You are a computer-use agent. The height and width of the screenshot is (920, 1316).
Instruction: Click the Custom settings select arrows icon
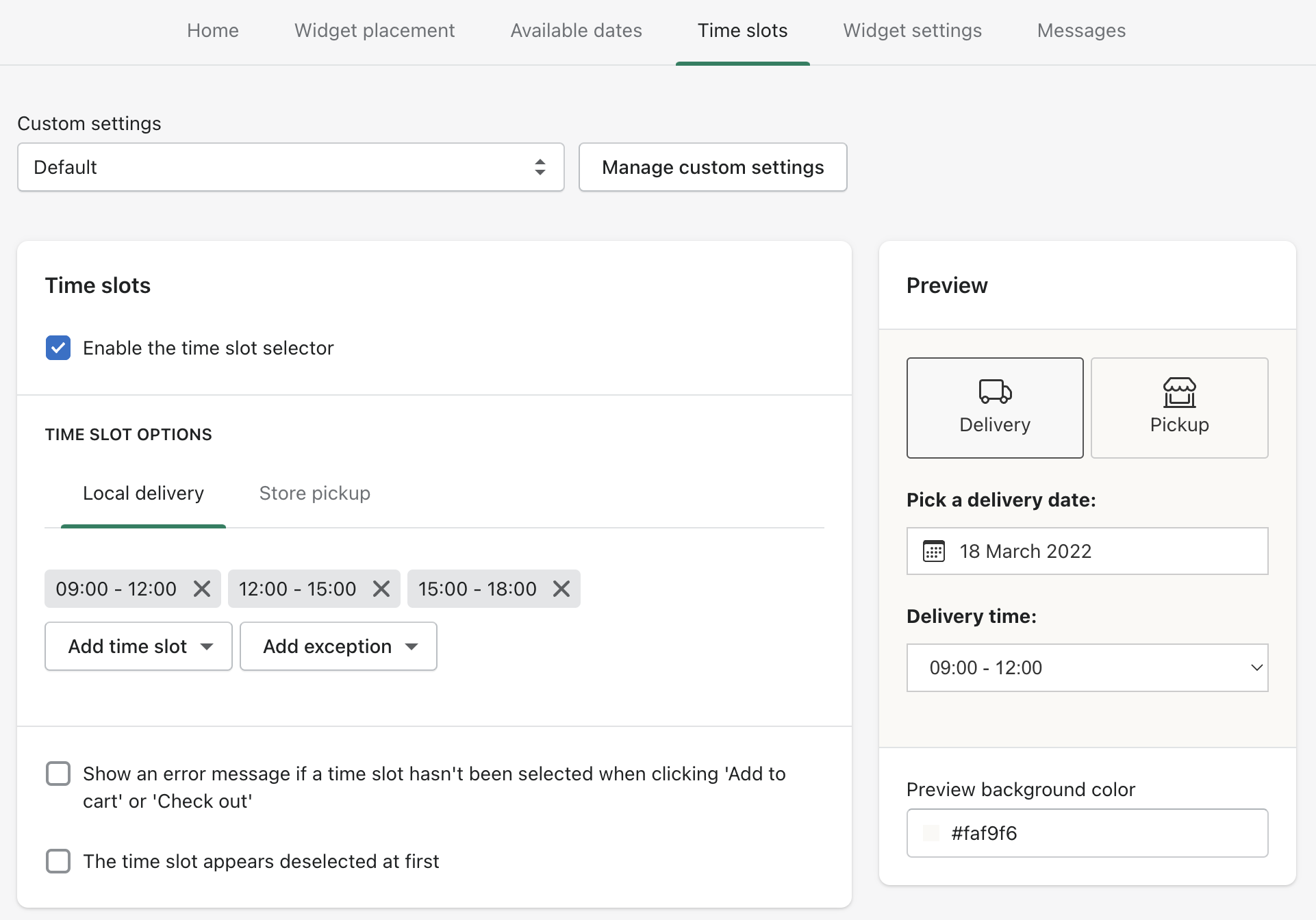pos(540,167)
